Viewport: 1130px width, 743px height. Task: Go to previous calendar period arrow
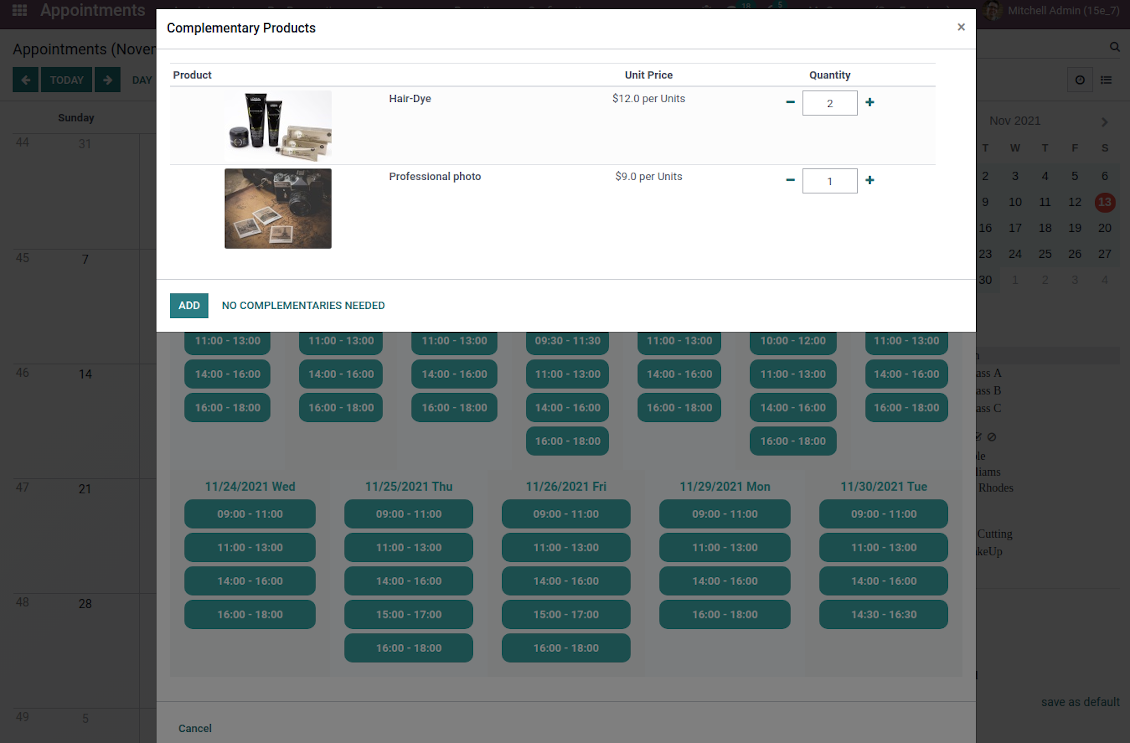click(x=25, y=80)
